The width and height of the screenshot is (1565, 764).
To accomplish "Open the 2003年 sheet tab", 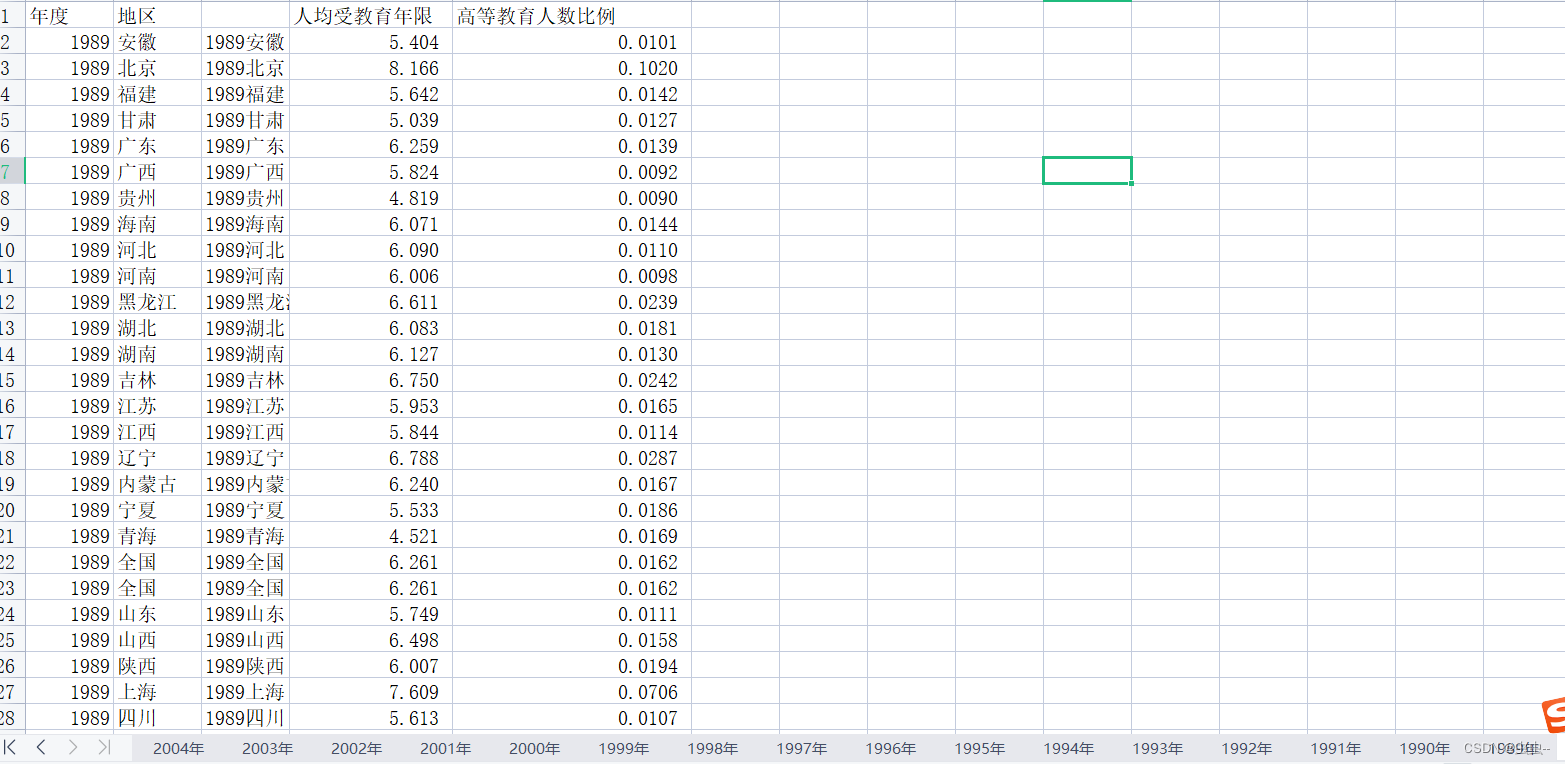I will click(x=266, y=746).
